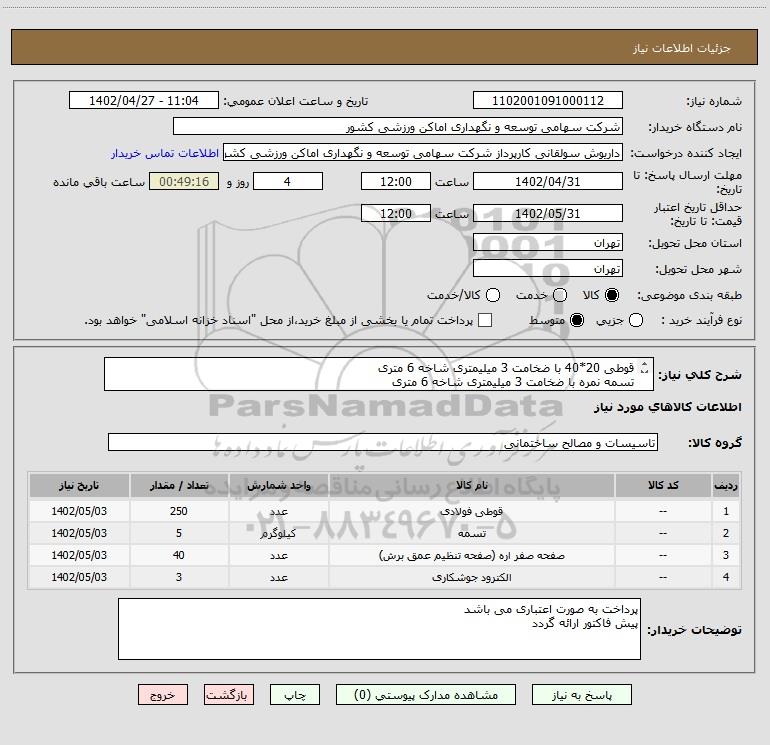
Task: Tick the اسناد خزانه اسلامی payment checkbox
Action: click(485, 320)
